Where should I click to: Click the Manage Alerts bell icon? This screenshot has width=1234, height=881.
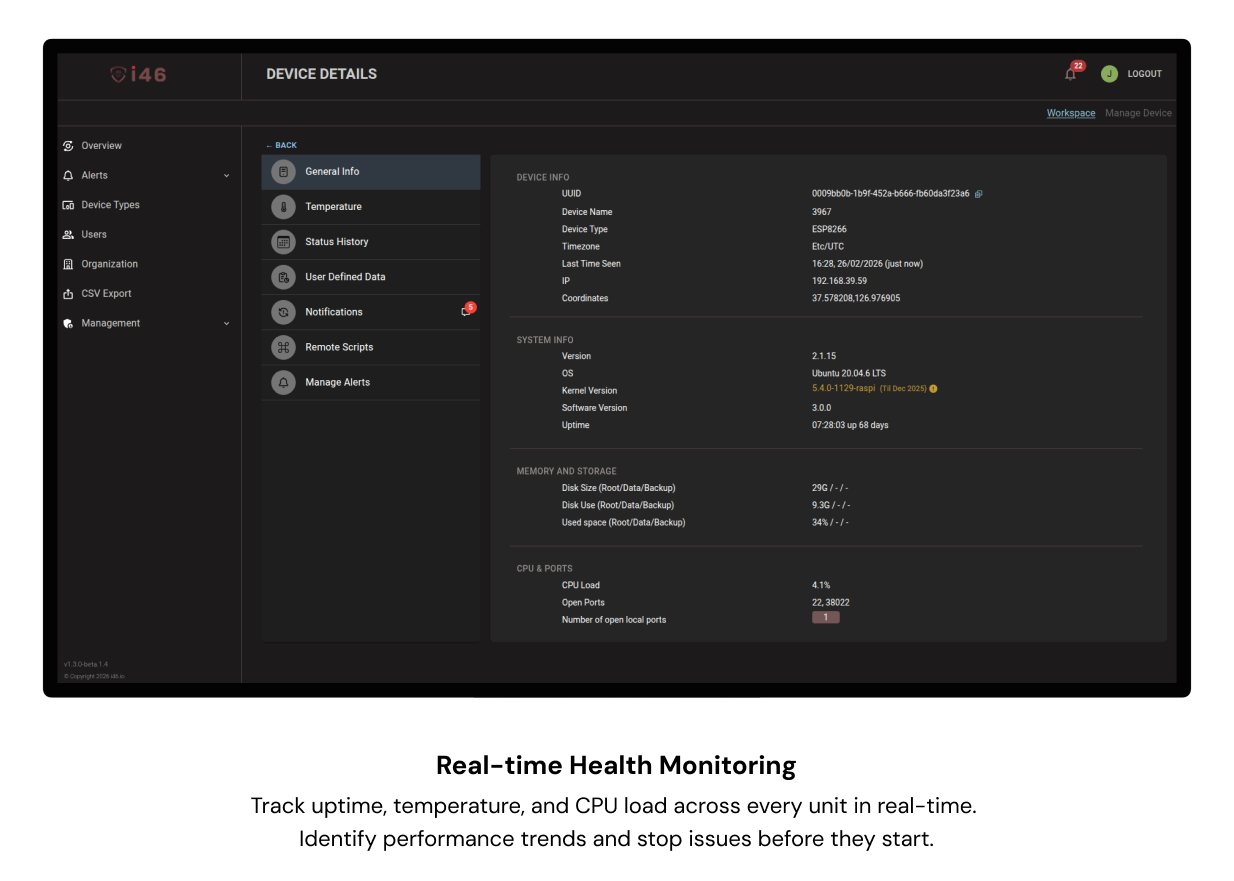pos(283,382)
